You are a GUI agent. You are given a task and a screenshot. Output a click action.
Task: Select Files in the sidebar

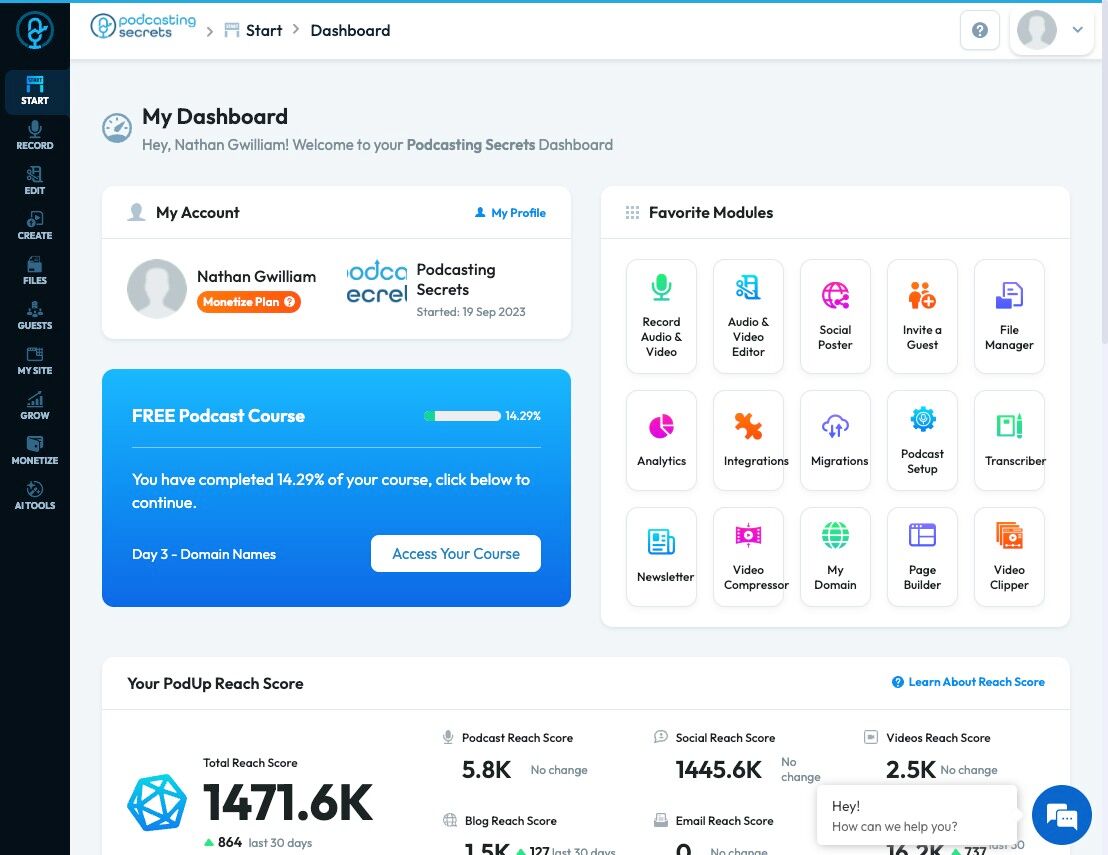click(35, 271)
